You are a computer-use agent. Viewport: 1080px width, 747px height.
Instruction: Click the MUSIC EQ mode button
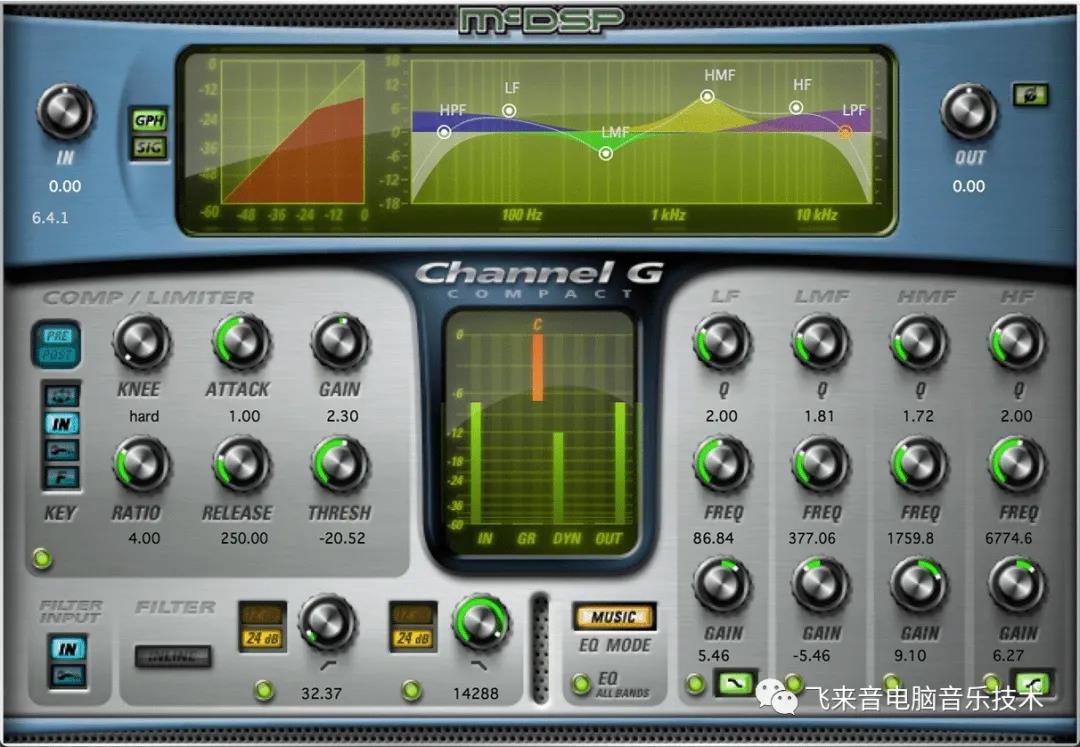click(613, 617)
